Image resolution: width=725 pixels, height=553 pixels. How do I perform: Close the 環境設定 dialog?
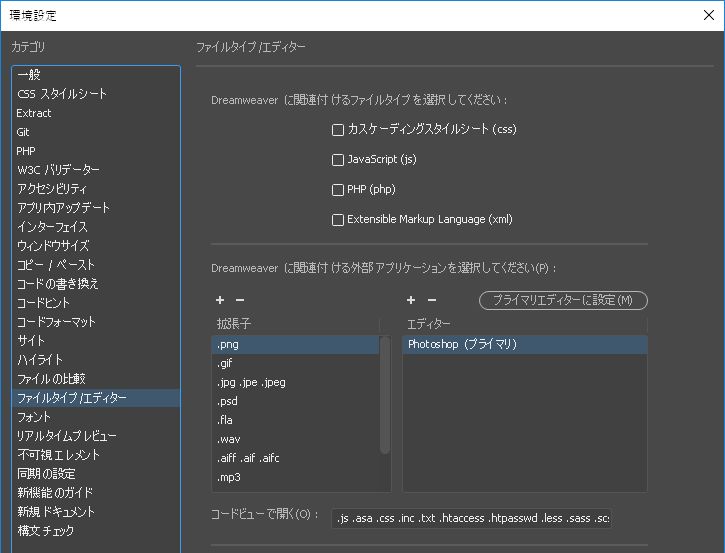tap(709, 15)
